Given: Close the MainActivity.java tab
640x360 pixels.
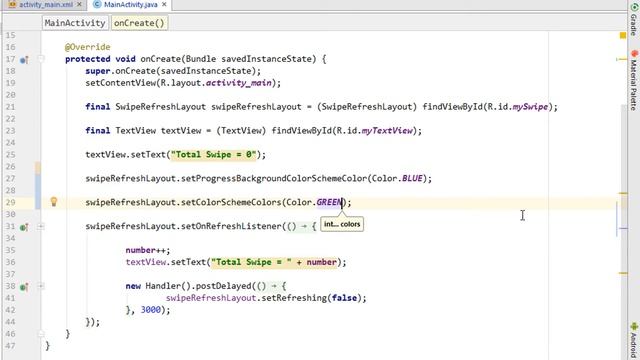Looking at the screenshot, I should pyautogui.click(x=164, y=4).
